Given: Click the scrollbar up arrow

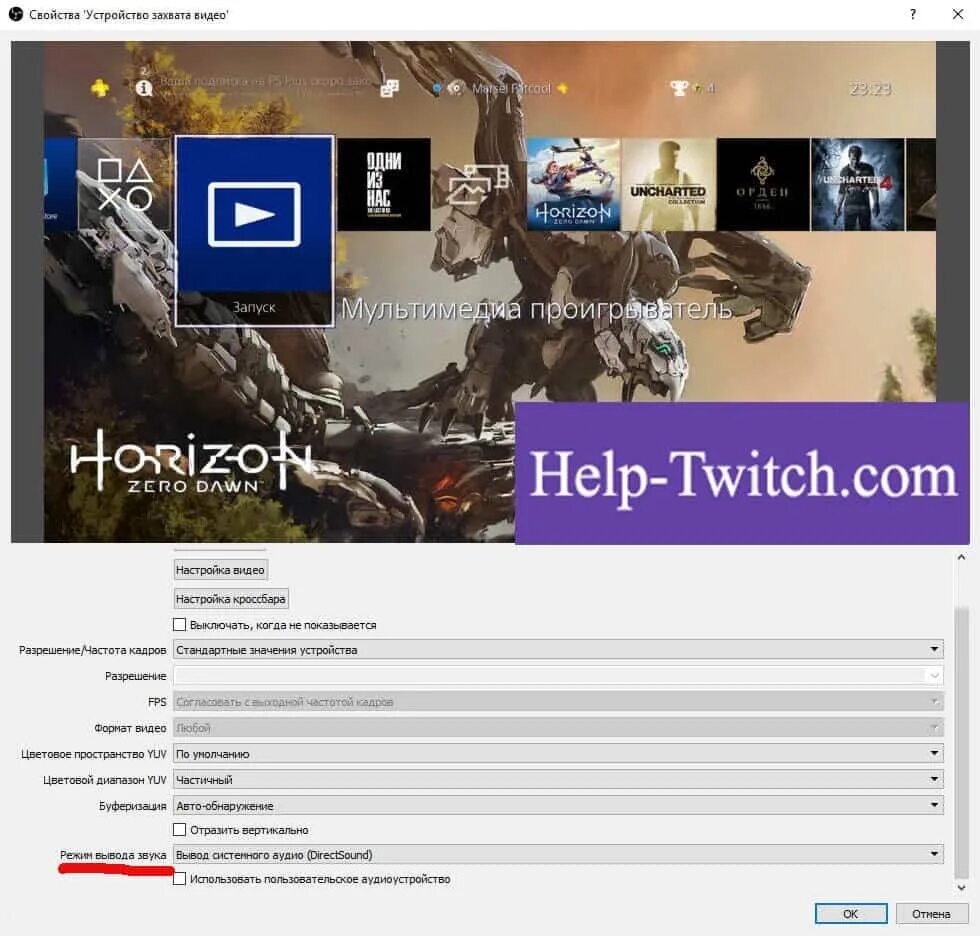Looking at the screenshot, I should pos(961,557).
